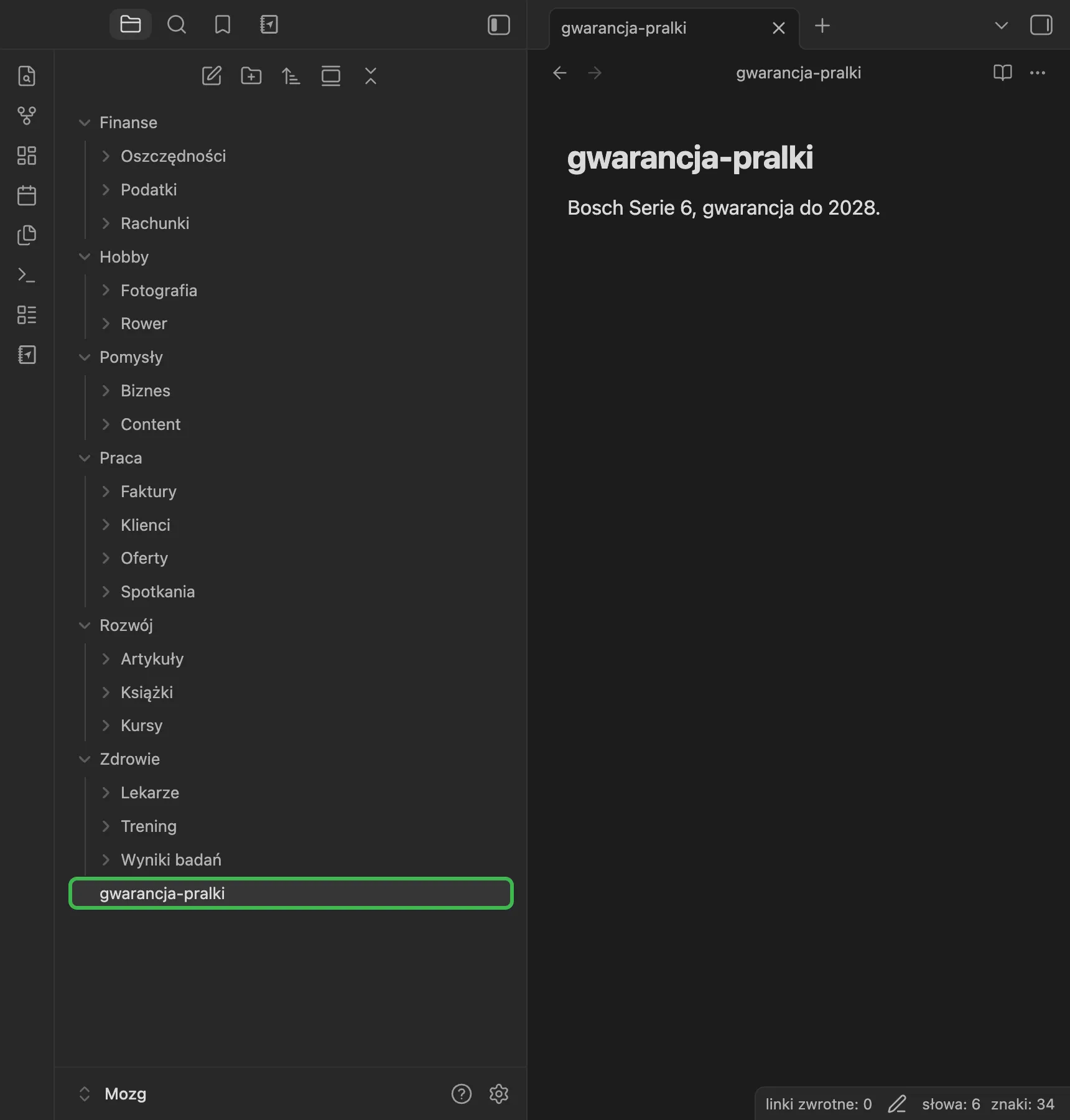
Task: Toggle the left sidebar collapse button
Action: pos(499,25)
